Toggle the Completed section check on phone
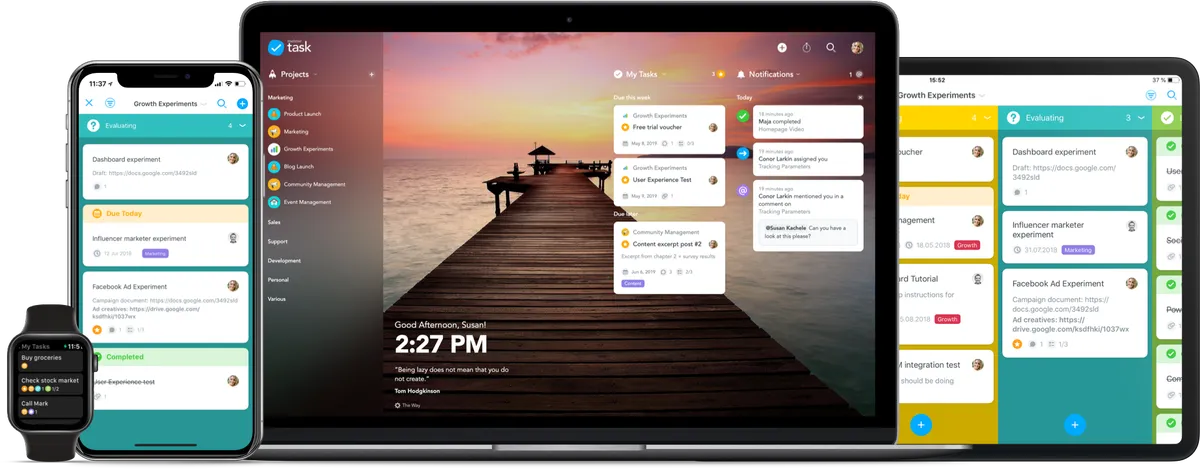The width and height of the screenshot is (1200, 469). click(97, 356)
